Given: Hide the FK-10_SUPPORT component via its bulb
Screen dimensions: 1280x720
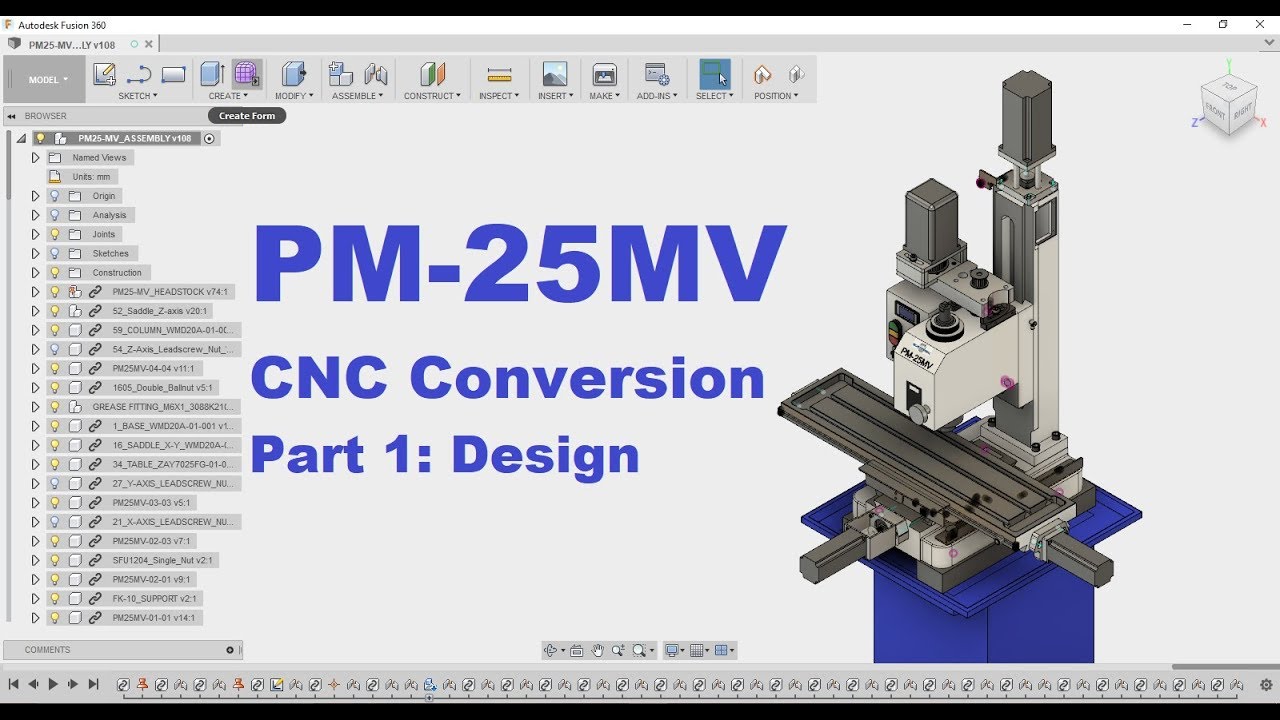Looking at the screenshot, I should [55, 599].
